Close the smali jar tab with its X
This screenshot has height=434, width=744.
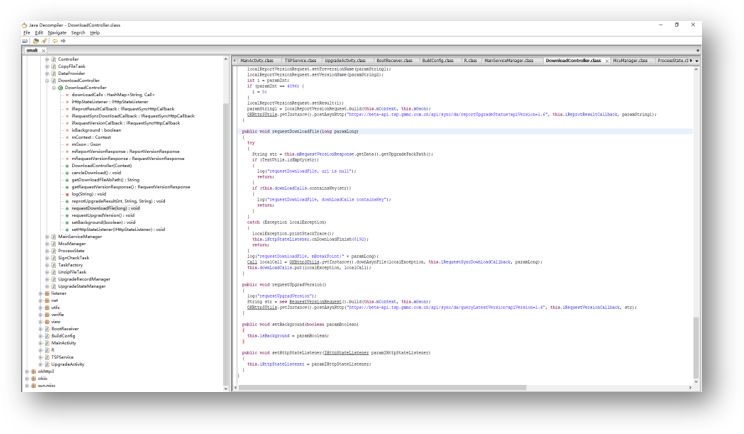tap(44, 50)
